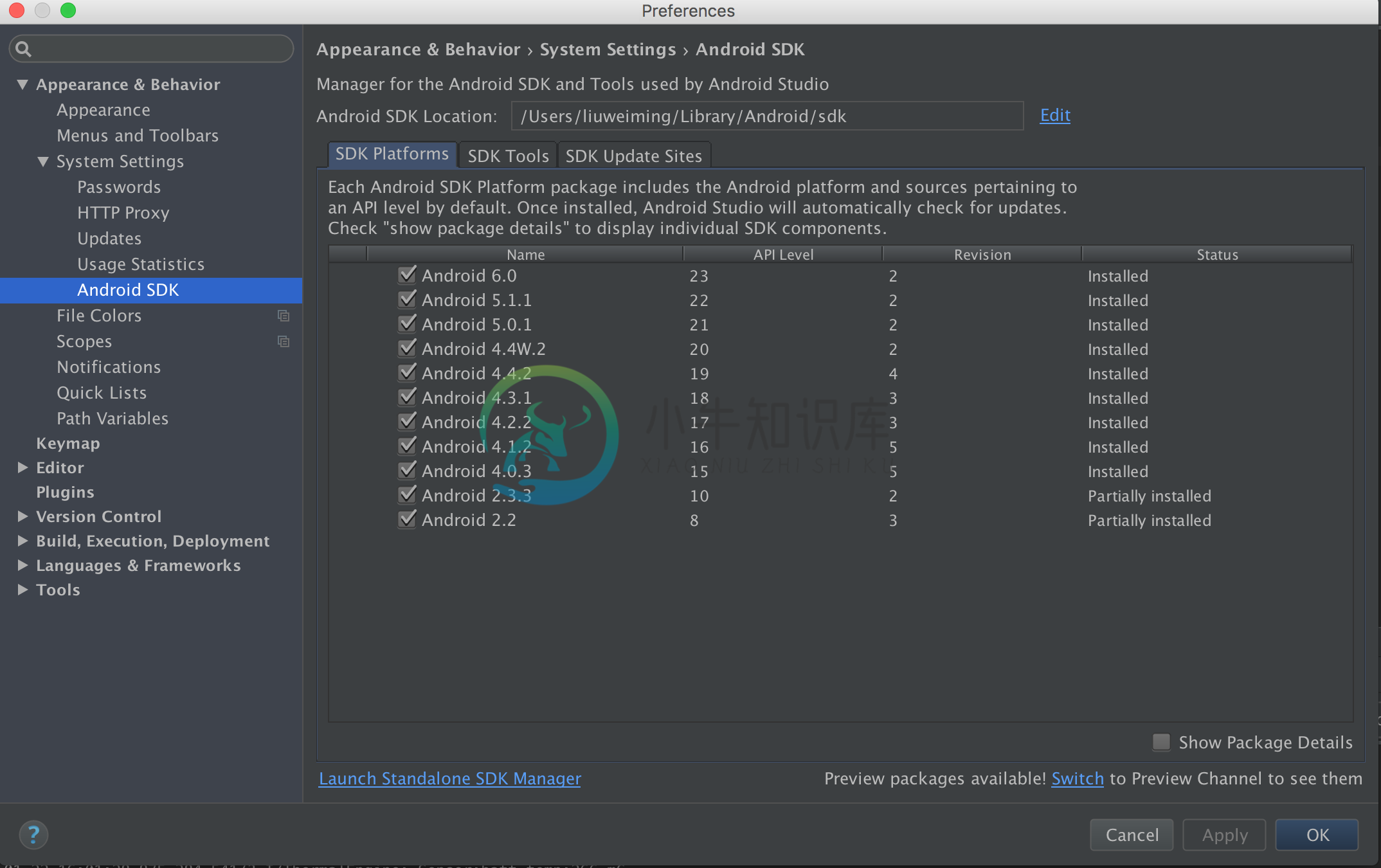Collapse the System Settings node
Viewport: 1381px width, 868px height.
43,161
